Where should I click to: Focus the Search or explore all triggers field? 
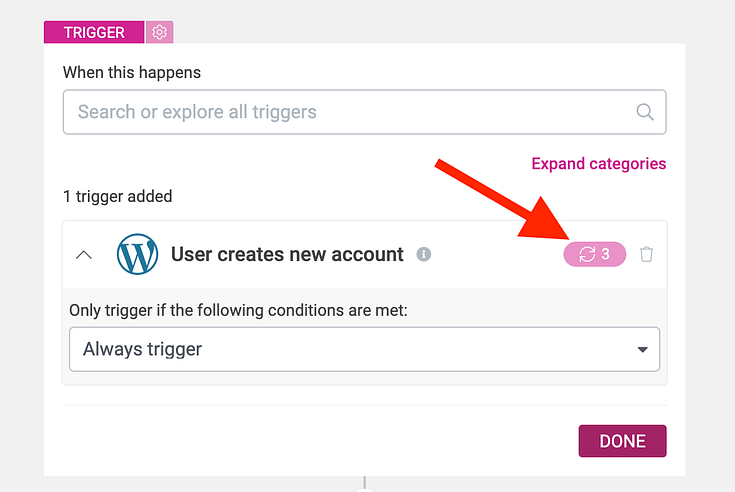364,112
